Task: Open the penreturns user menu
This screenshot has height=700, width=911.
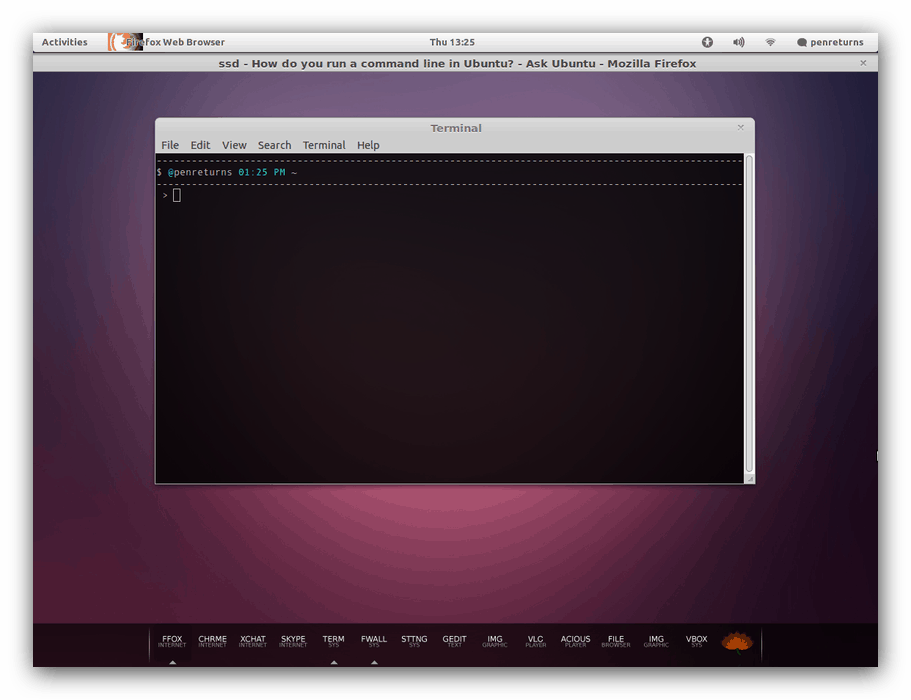Action: [830, 42]
